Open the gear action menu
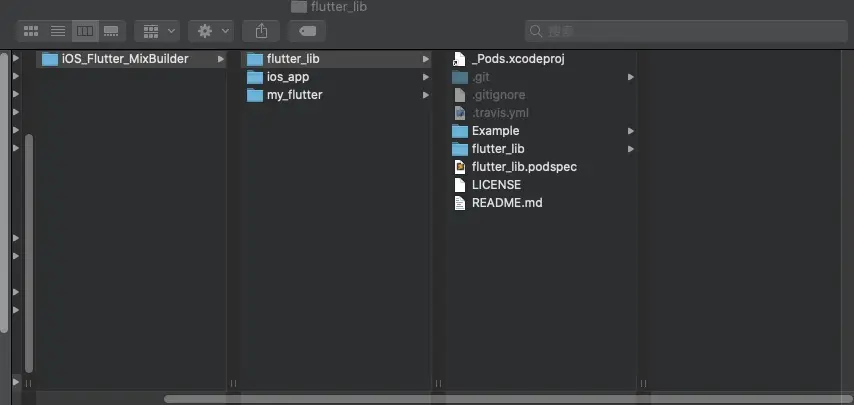This screenshot has width=854, height=405. [211, 31]
